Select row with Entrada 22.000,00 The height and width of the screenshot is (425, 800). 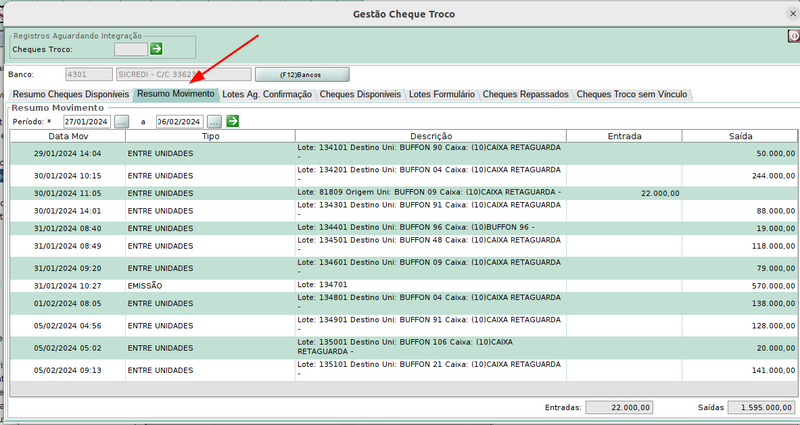pos(400,193)
